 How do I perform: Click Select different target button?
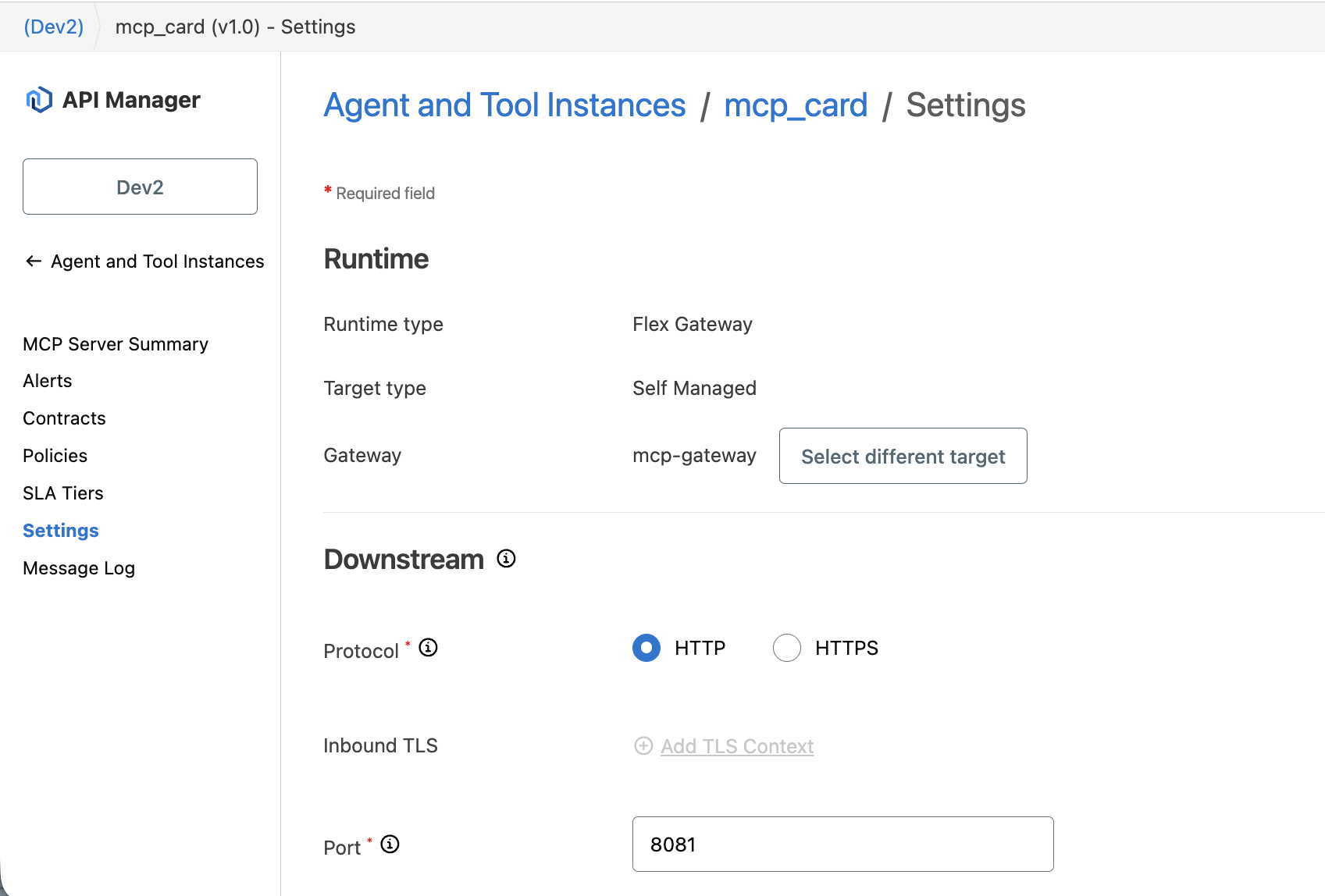coord(903,456)
